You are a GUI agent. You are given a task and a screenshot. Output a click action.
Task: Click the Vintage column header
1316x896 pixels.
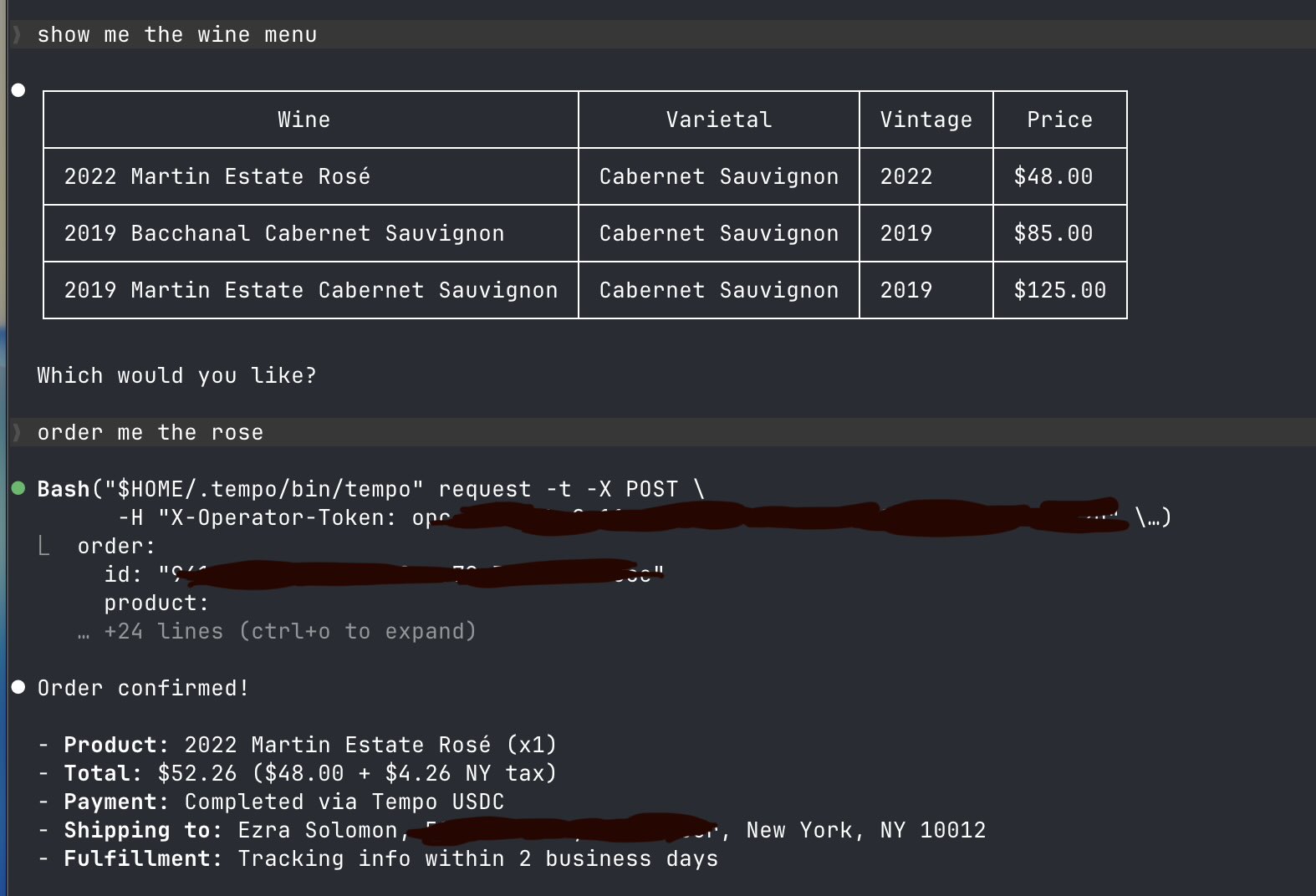pyautogui.click(x=926, y=120)
